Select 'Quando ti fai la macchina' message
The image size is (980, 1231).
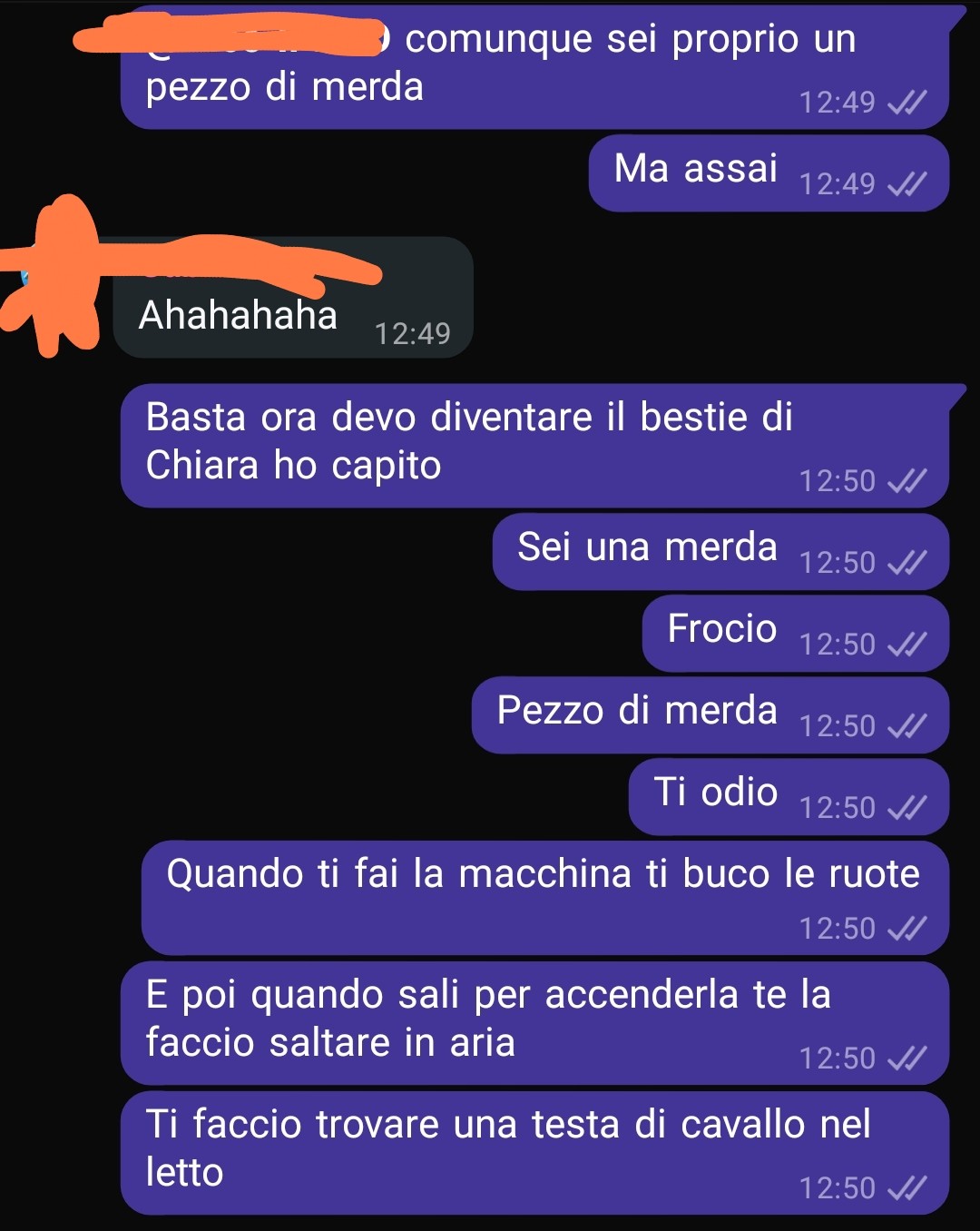545,898
